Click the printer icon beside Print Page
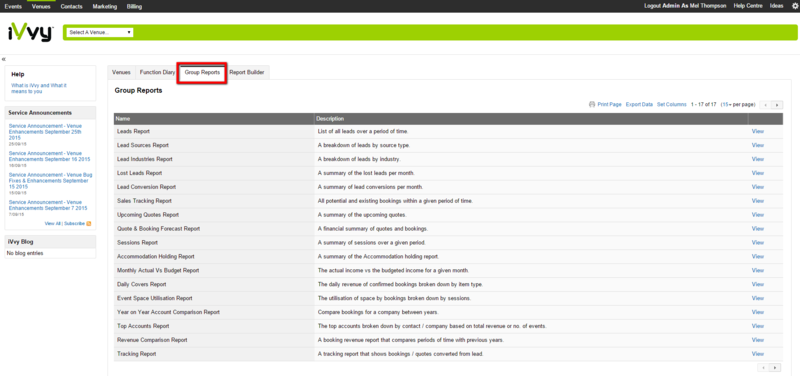The width and height of the screenshot is (800, 376). point(592,104)
